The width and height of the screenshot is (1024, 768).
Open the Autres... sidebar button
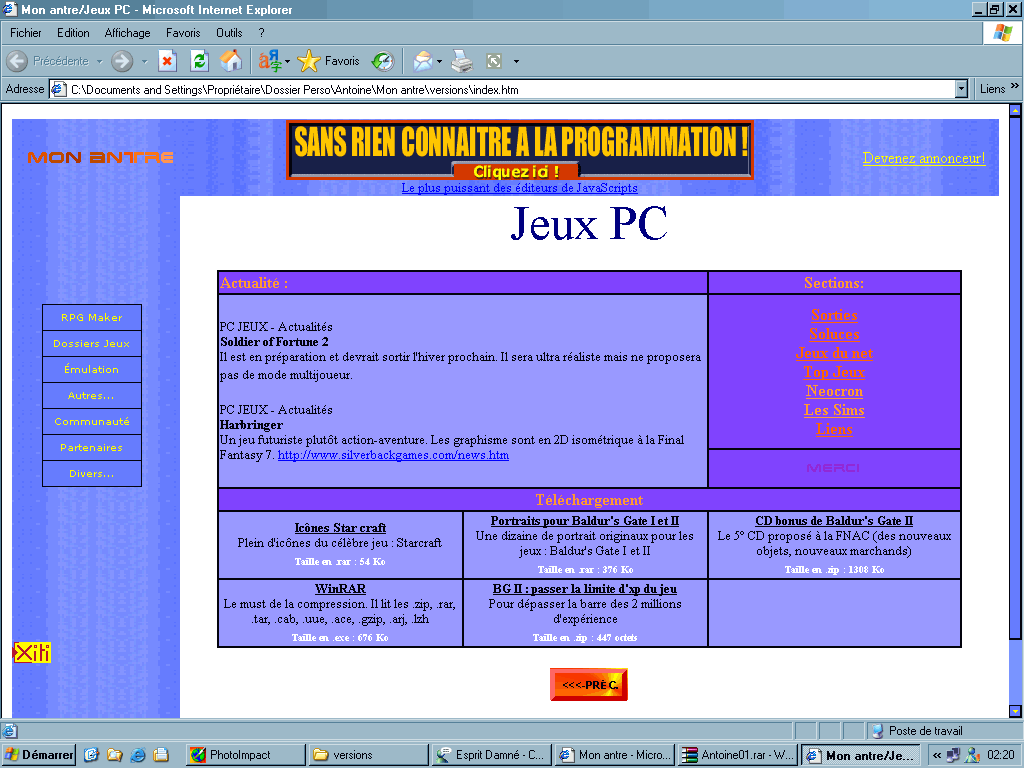coord(92,396)
